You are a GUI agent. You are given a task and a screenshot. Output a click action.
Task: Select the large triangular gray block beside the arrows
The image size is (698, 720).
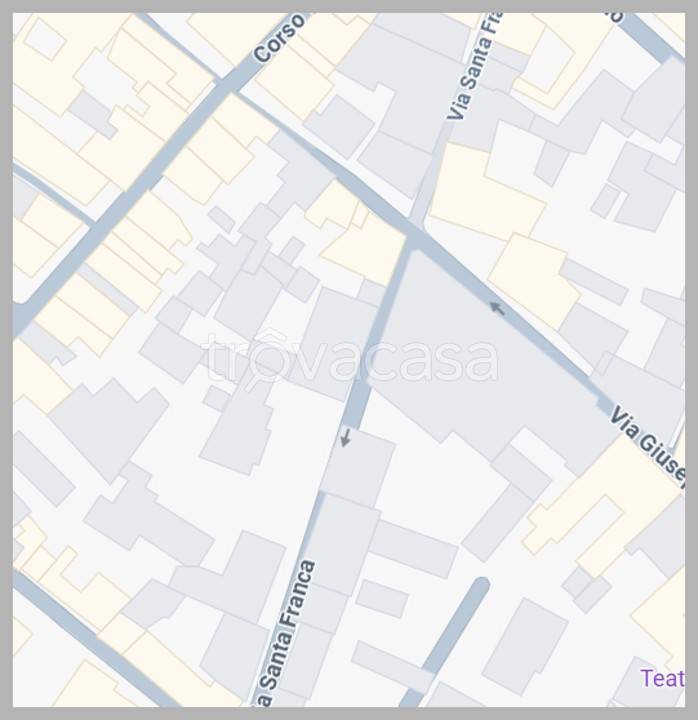point(487,356)
